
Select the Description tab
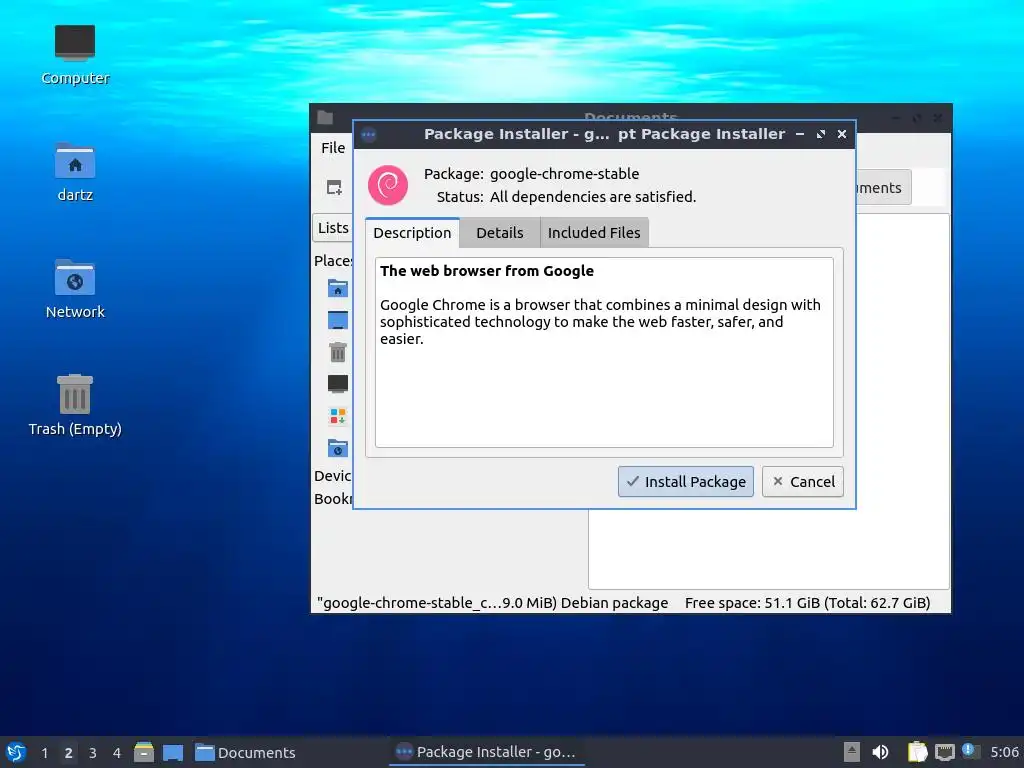pyautogui.click(x=412, y=232)
